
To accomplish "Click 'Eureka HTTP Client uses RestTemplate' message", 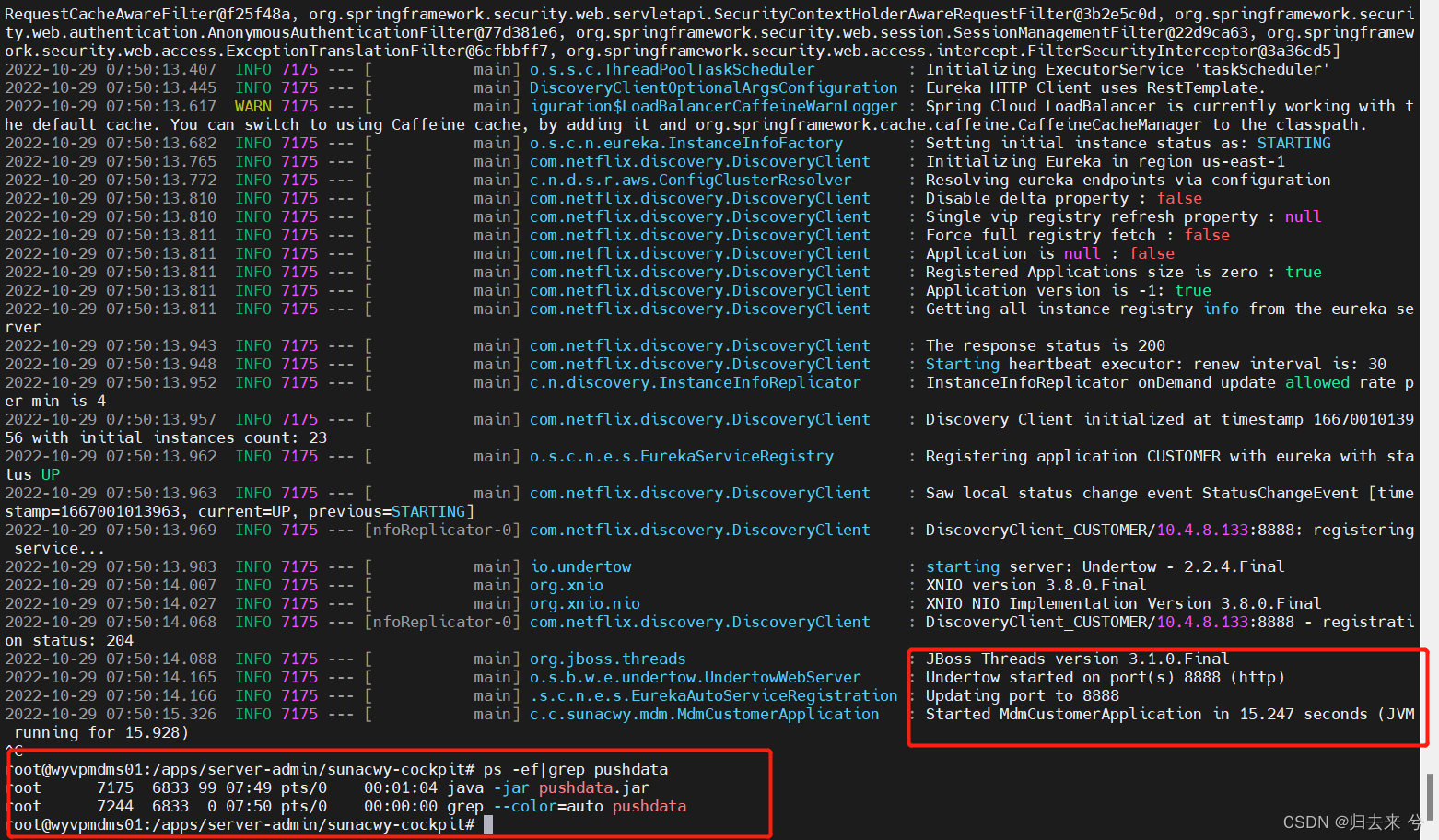I will coord(1095,88).
